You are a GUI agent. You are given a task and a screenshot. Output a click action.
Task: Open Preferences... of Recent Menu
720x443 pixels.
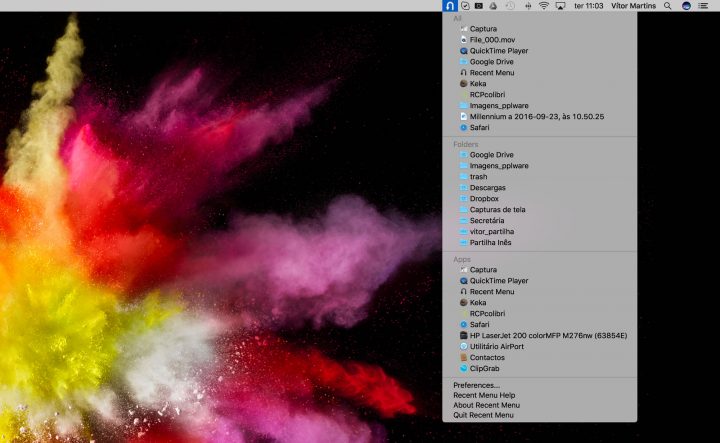(x=476, y=386)
